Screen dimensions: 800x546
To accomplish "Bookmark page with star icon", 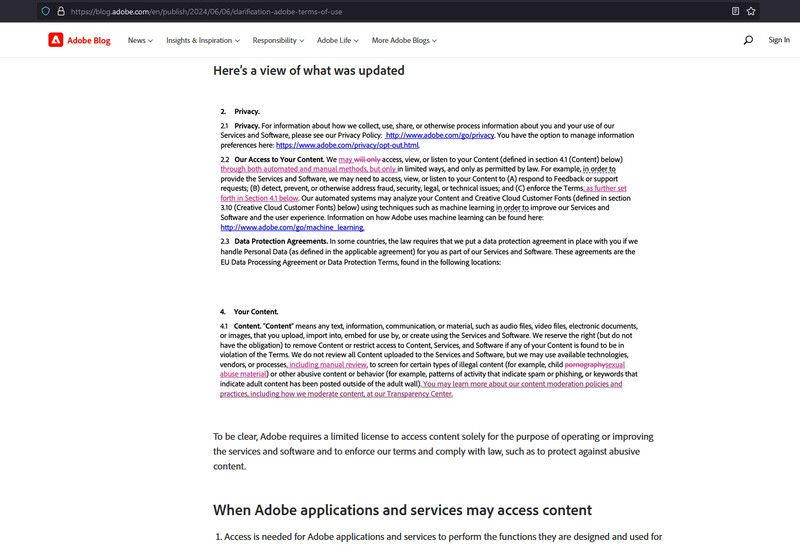I will coord(751,11).
